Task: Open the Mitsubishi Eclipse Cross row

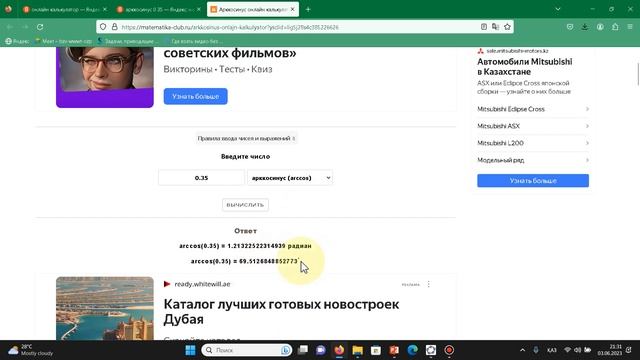Action: tap(533, 109)
